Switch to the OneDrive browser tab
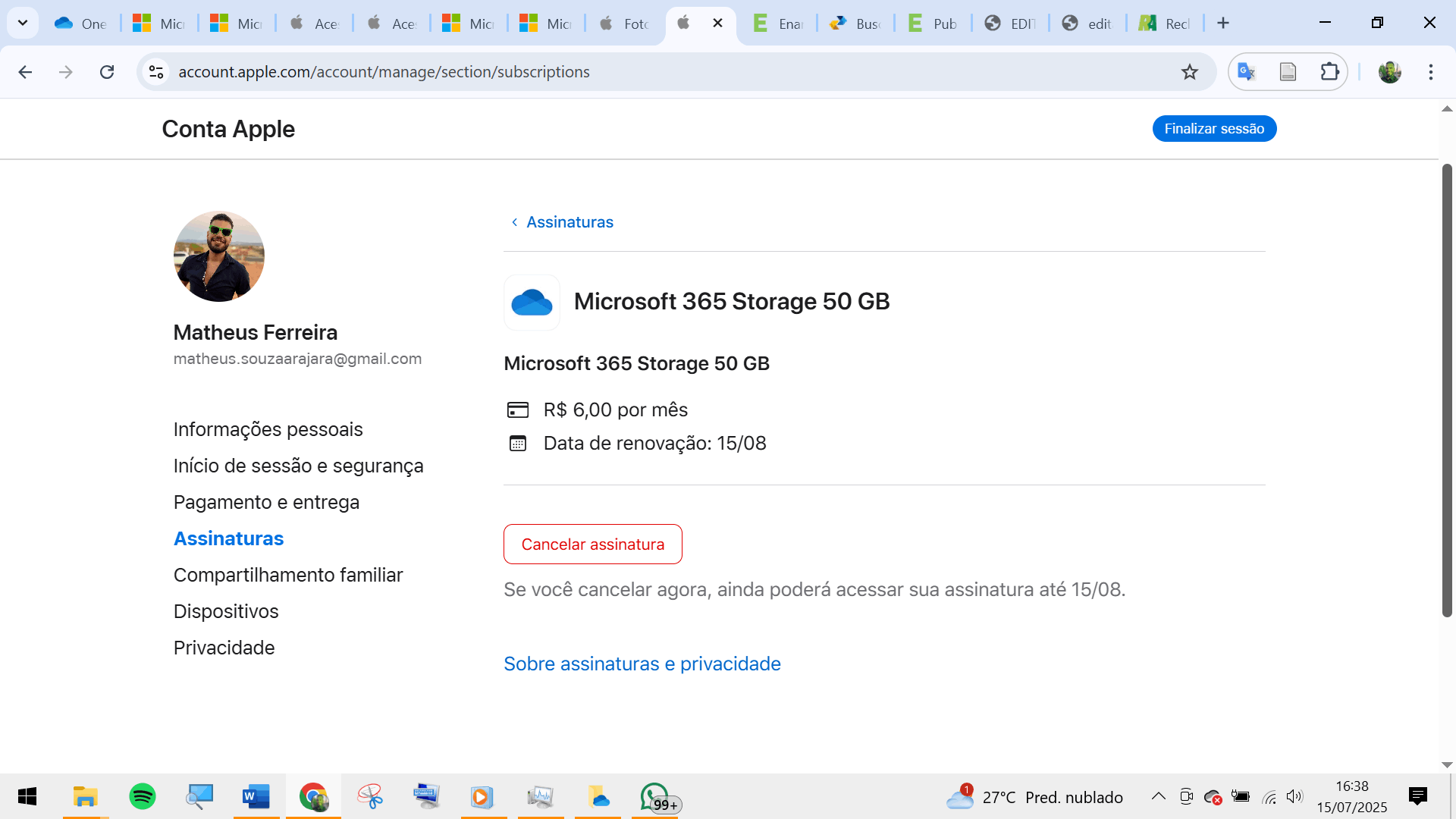 pyautogui.click(x=82, y=24)
